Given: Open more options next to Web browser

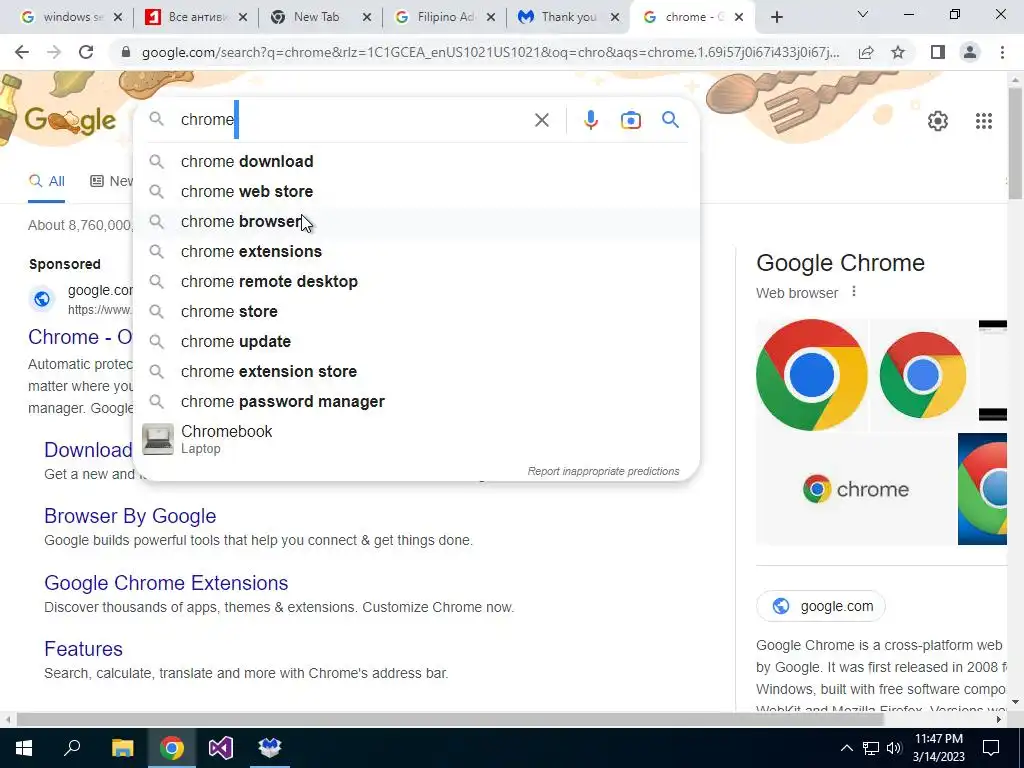Looking at the screenshot, I should pyautogui.click(x=854, y=292).
